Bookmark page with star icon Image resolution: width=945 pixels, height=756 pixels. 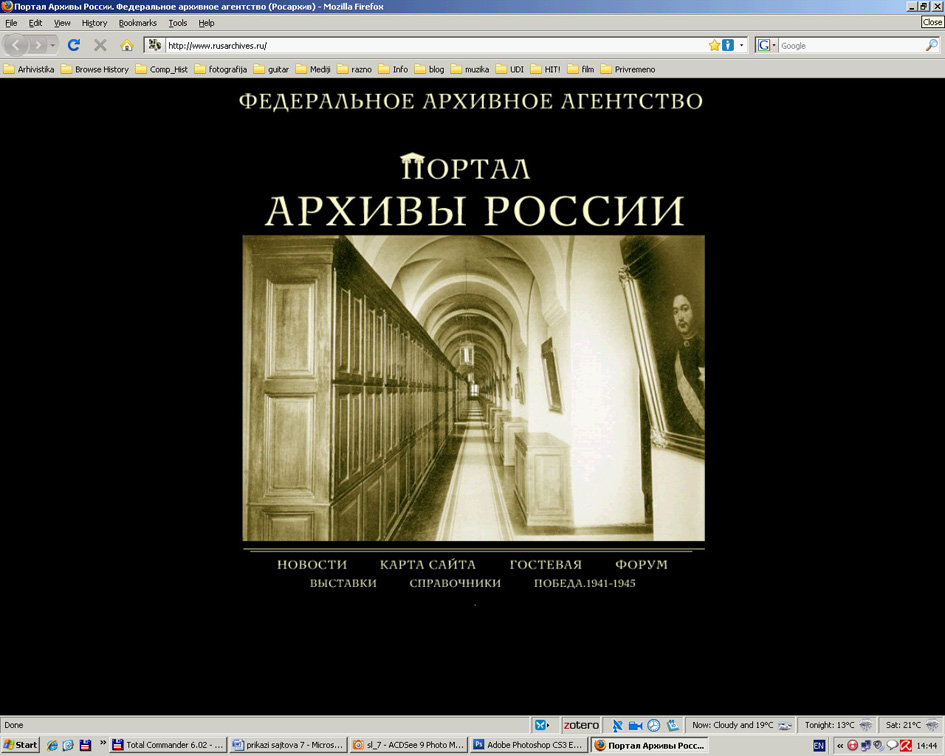coord(714,45)
